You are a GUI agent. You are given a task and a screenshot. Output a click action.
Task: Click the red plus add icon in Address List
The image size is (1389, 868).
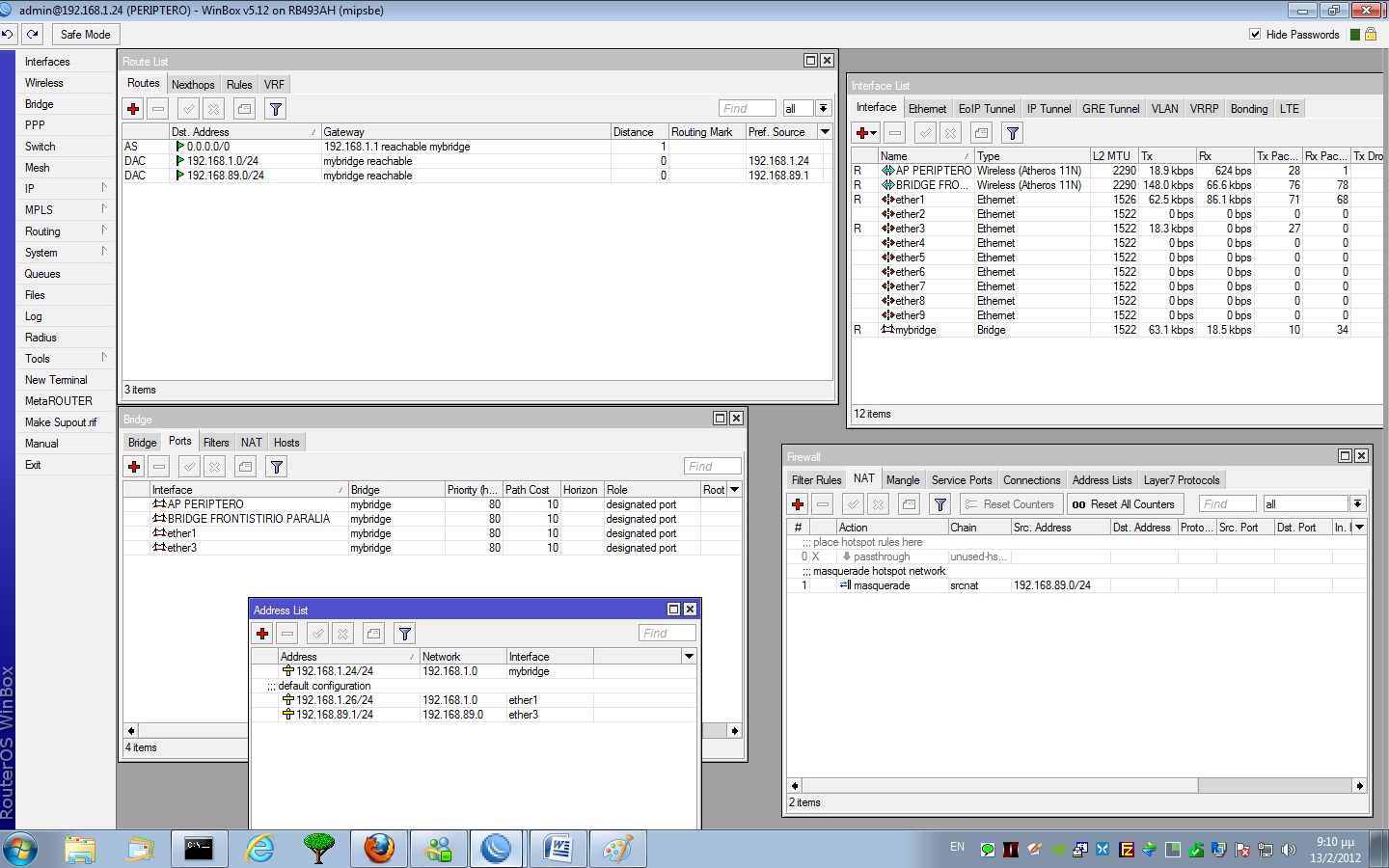262,634
